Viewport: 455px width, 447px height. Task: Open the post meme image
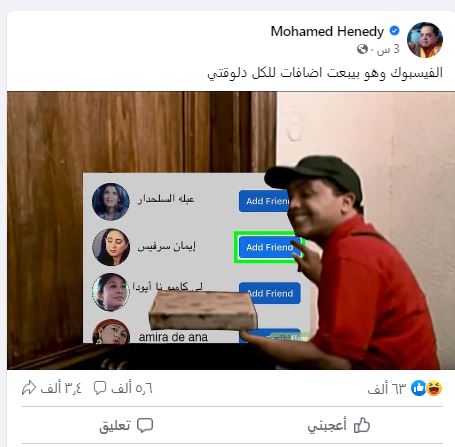230,230
